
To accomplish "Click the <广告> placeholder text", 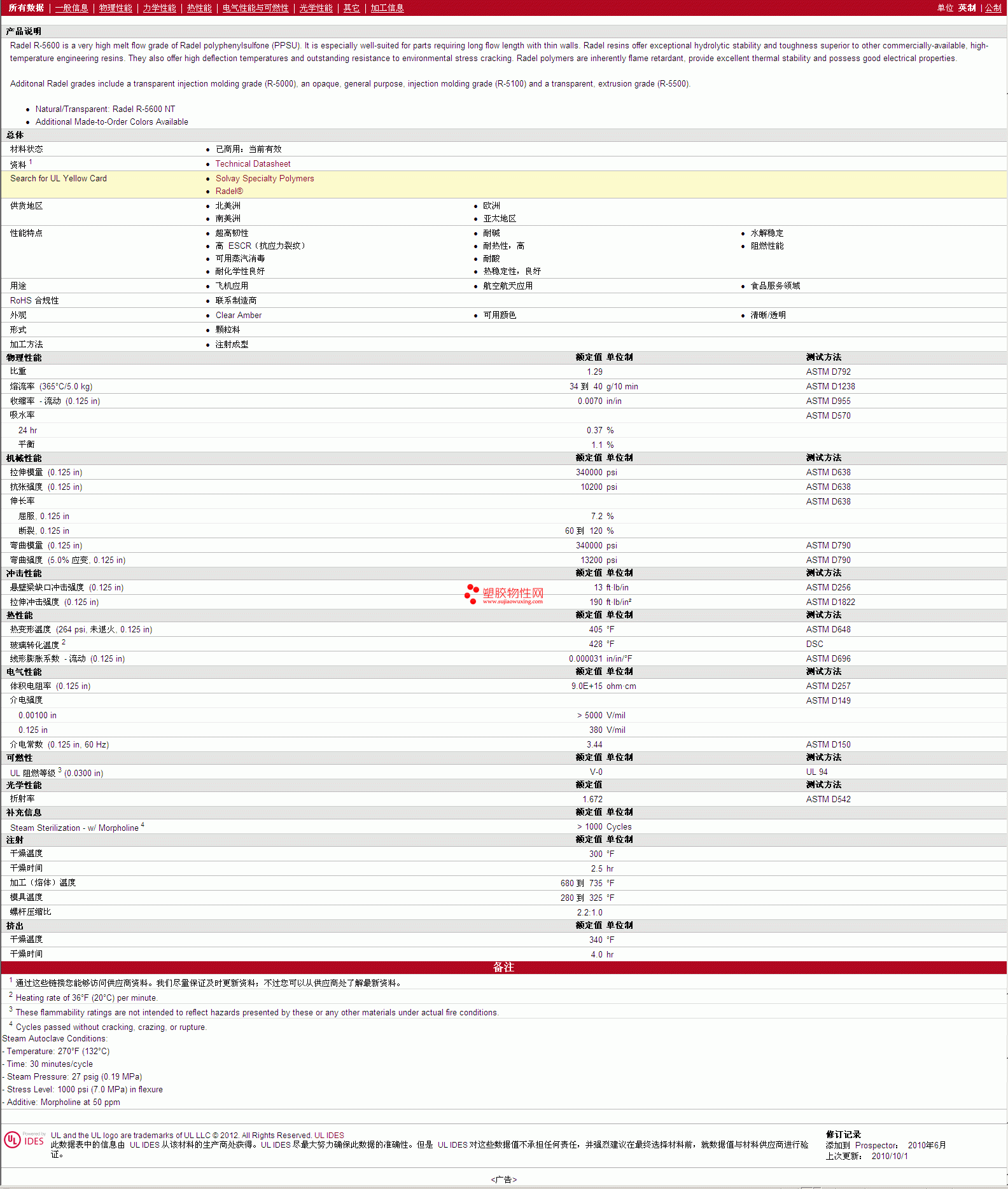I will coord(504,1179).
